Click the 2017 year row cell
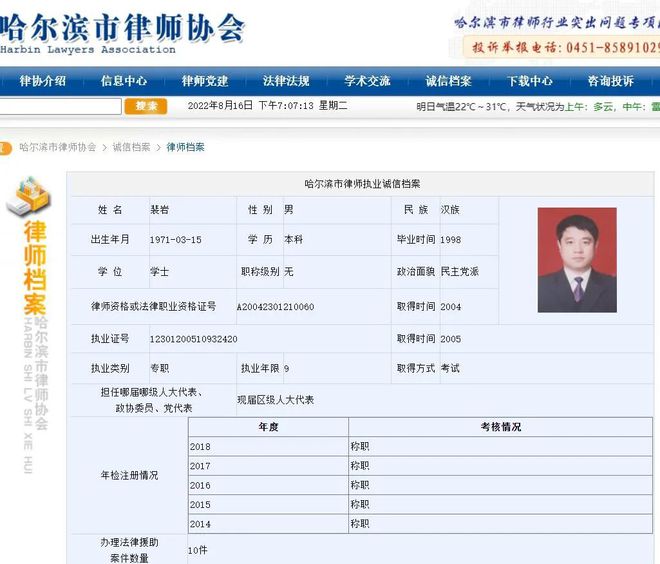 pos(268,466)
